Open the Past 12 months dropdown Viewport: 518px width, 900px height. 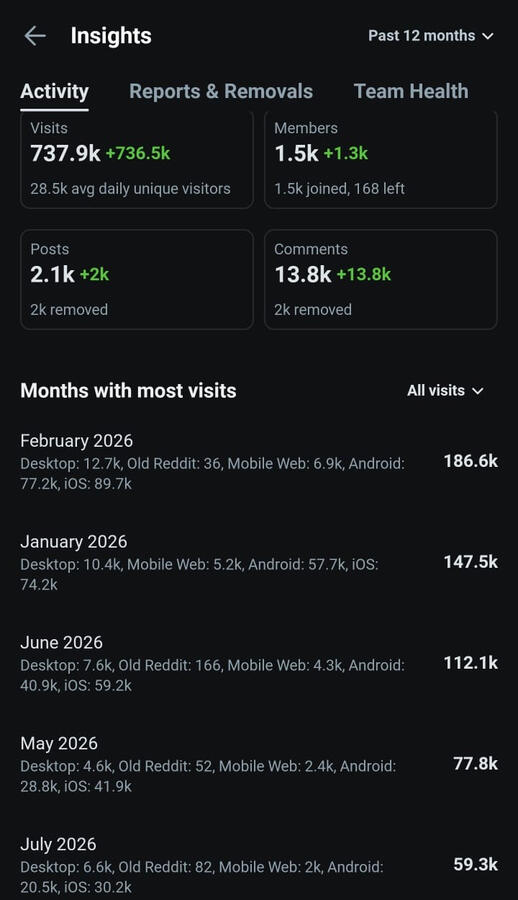(431, 36)
